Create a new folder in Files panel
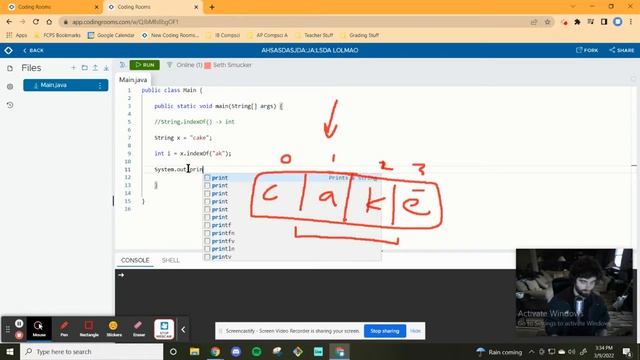Screen dimensions: 640x360 (x=84, y=68)
